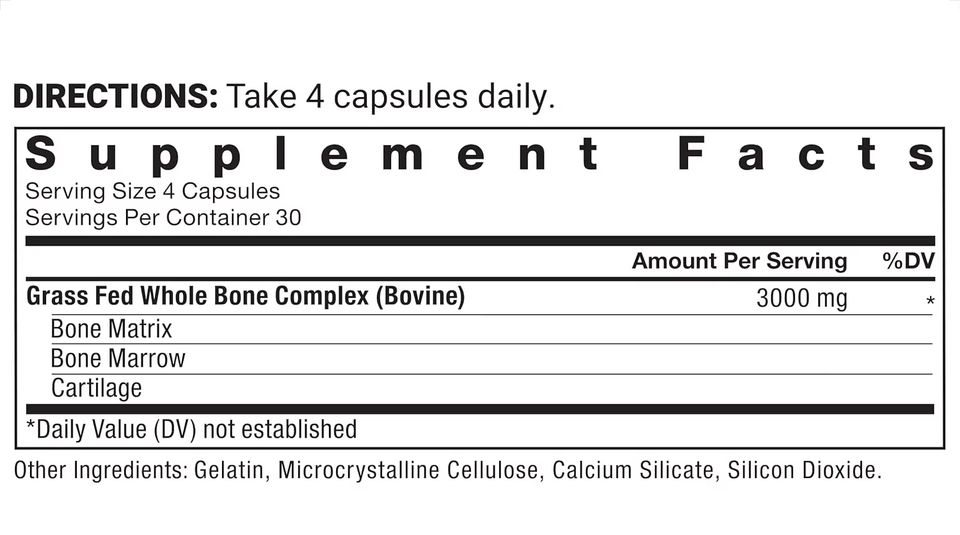Viewport: 960px width, 535px height.
Task: Select the "Serving Size 4 Capsules" line
Action: [x=152, y=191]
